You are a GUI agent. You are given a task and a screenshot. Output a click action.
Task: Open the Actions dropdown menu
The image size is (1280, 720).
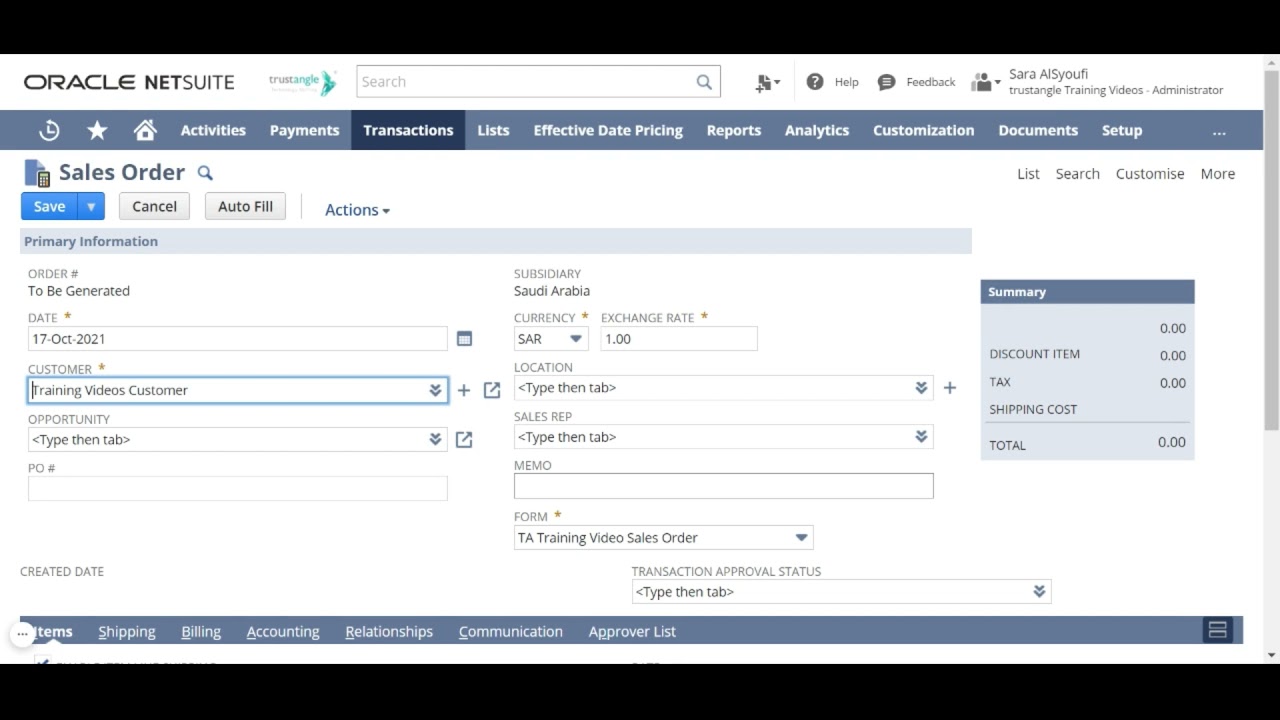[357, 210]
